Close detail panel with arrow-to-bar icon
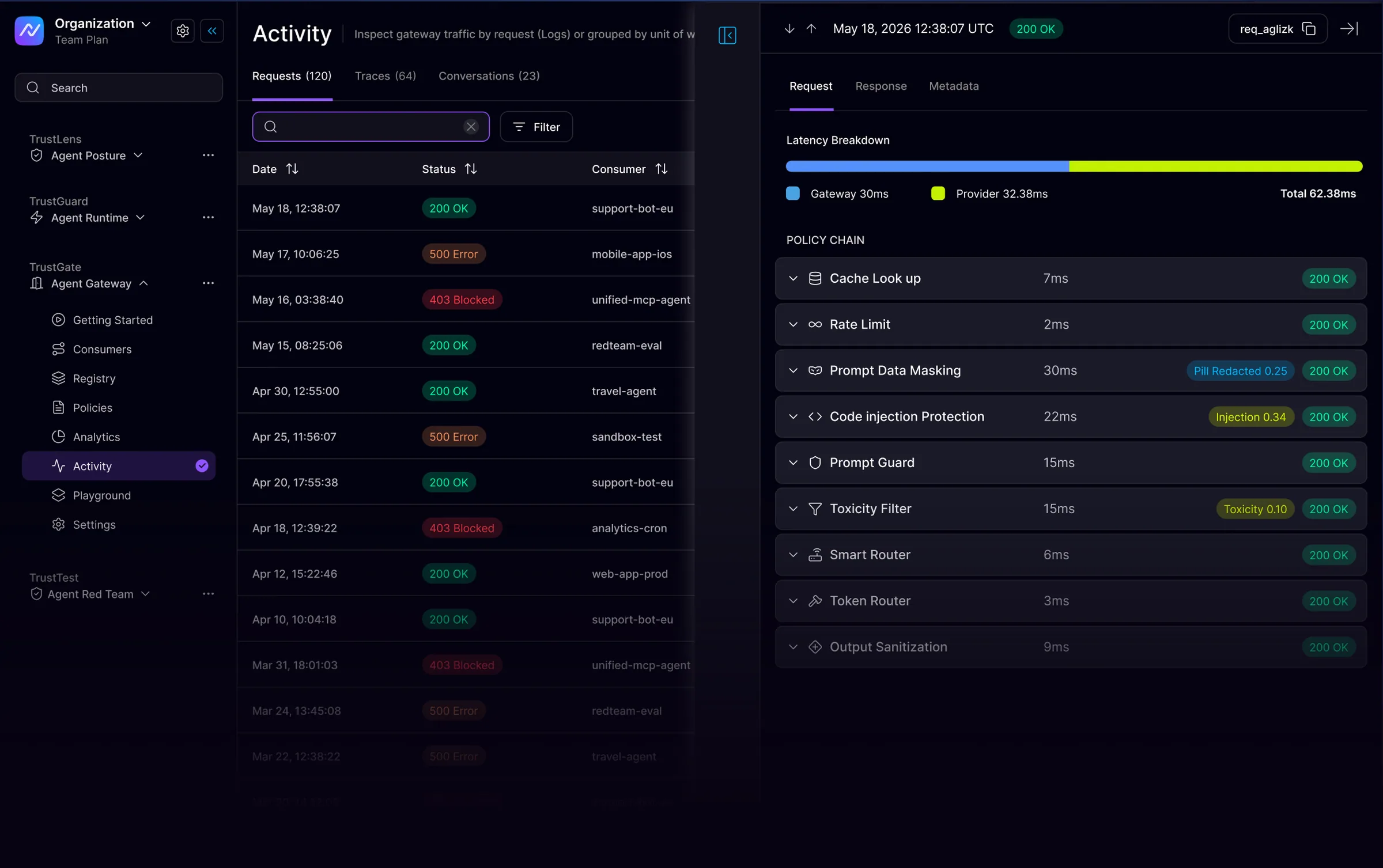 click(x=1350, y=29)
